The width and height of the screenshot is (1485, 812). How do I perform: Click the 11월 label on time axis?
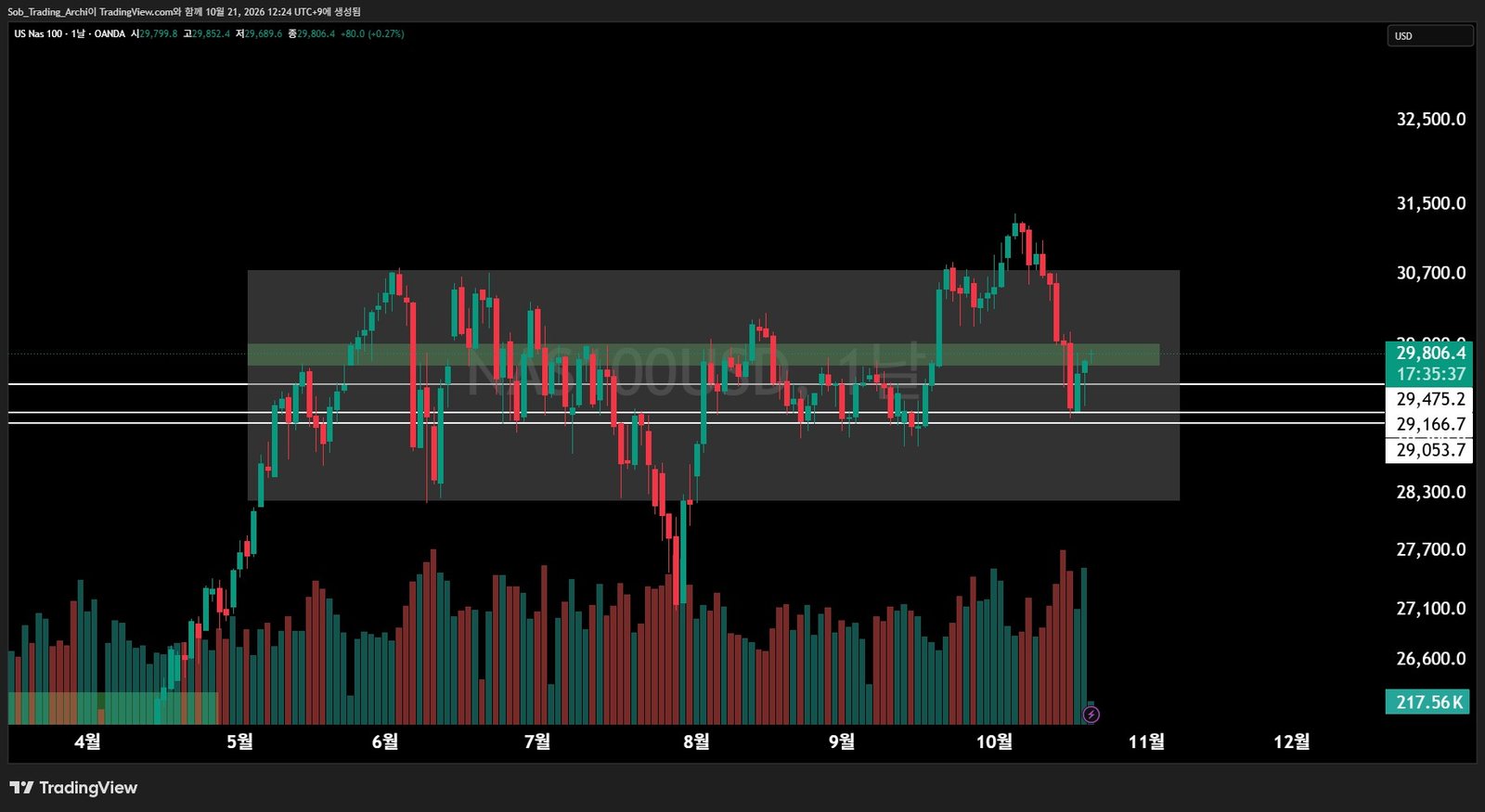click(x=1146, y=741)
